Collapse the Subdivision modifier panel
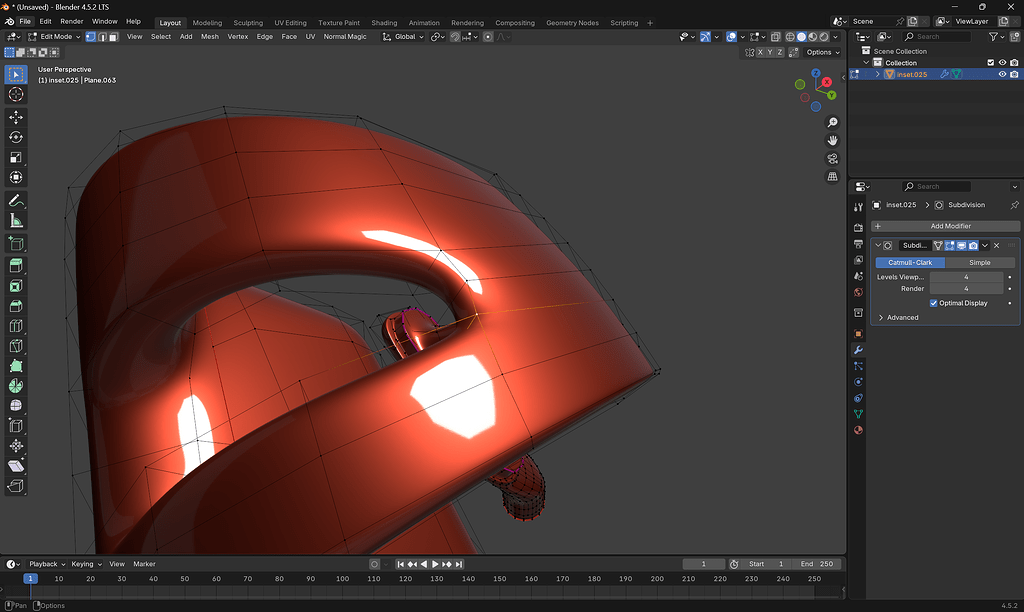 (x=878, y=246)
